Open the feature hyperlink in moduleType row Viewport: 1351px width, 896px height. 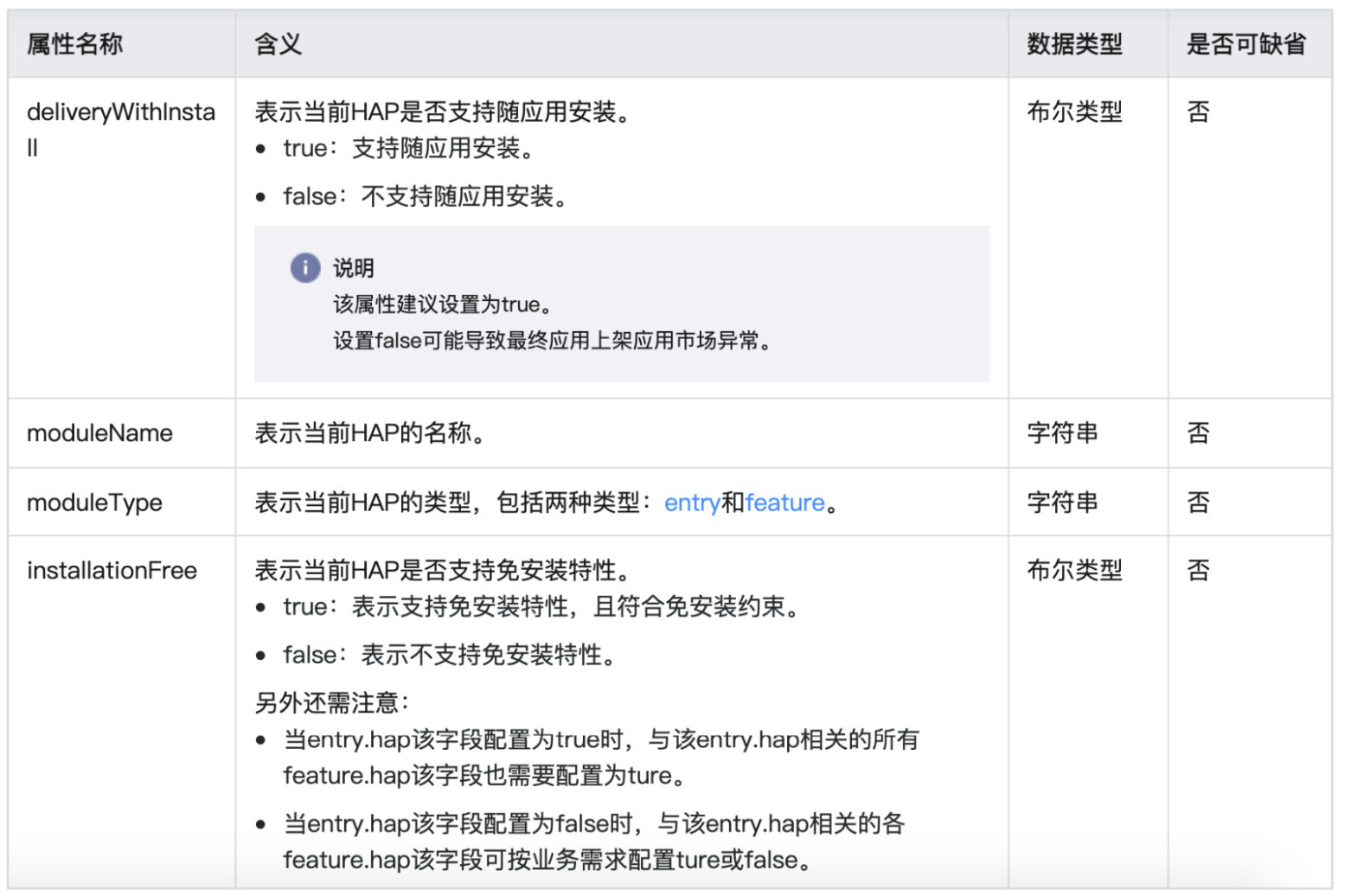tap(784, 502)
